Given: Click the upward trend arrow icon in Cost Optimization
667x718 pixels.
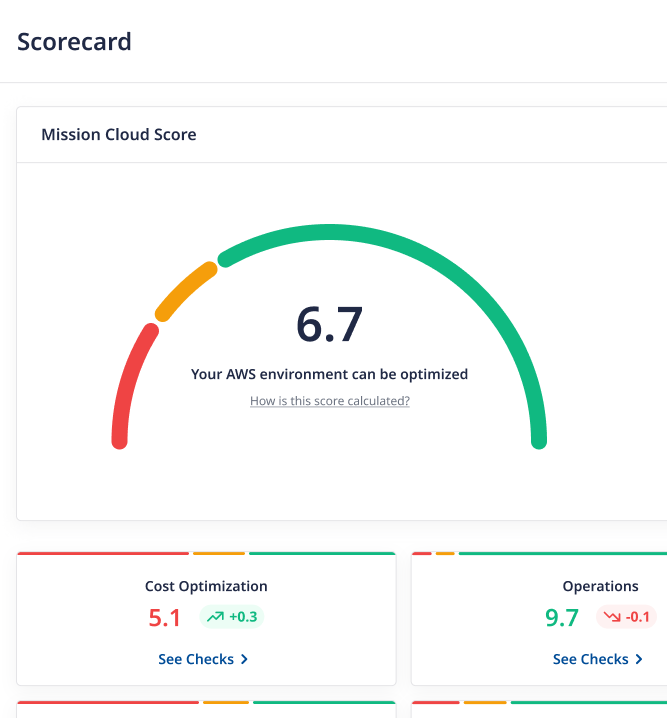Looking at the screenshot, I should 215,617.
